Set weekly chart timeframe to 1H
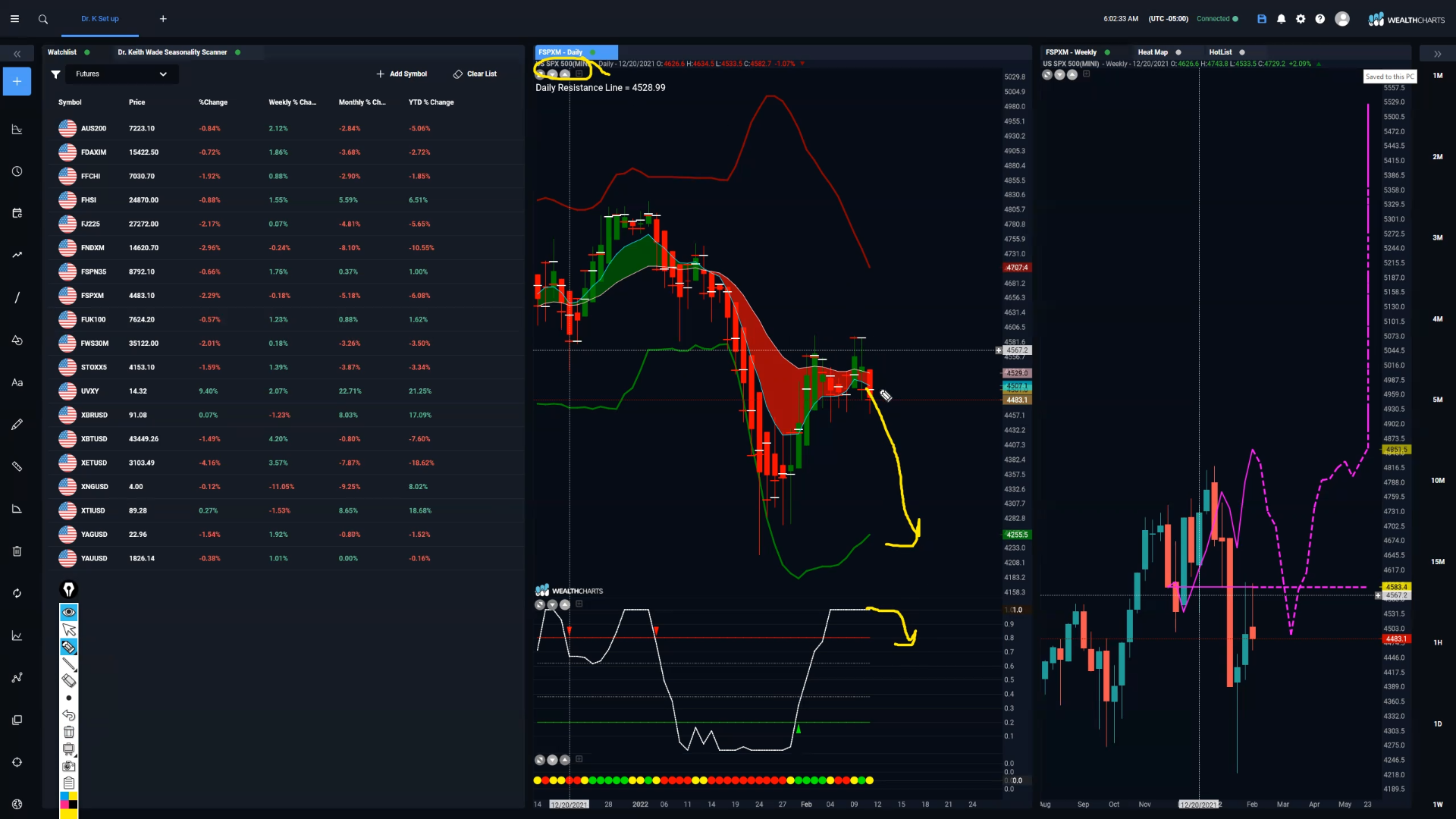The height and width of the screenshot is (819, 1456). [x=1438, y=643]
